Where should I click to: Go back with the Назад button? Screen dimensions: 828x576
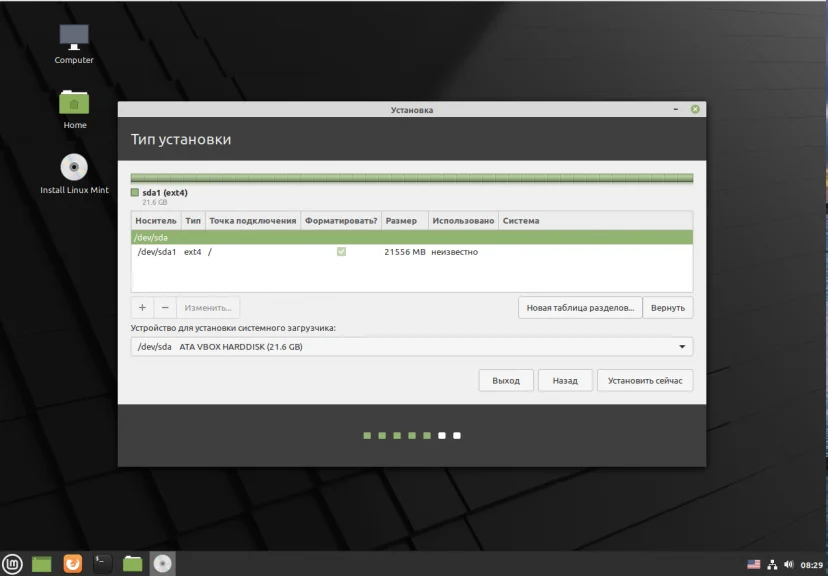565,381
